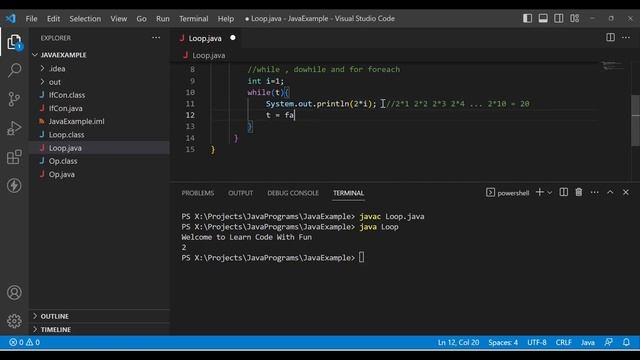Screen dimensions: 640x360
Task: Split the terminal pane
Action: pyautogui.click(x=564, y=192)
